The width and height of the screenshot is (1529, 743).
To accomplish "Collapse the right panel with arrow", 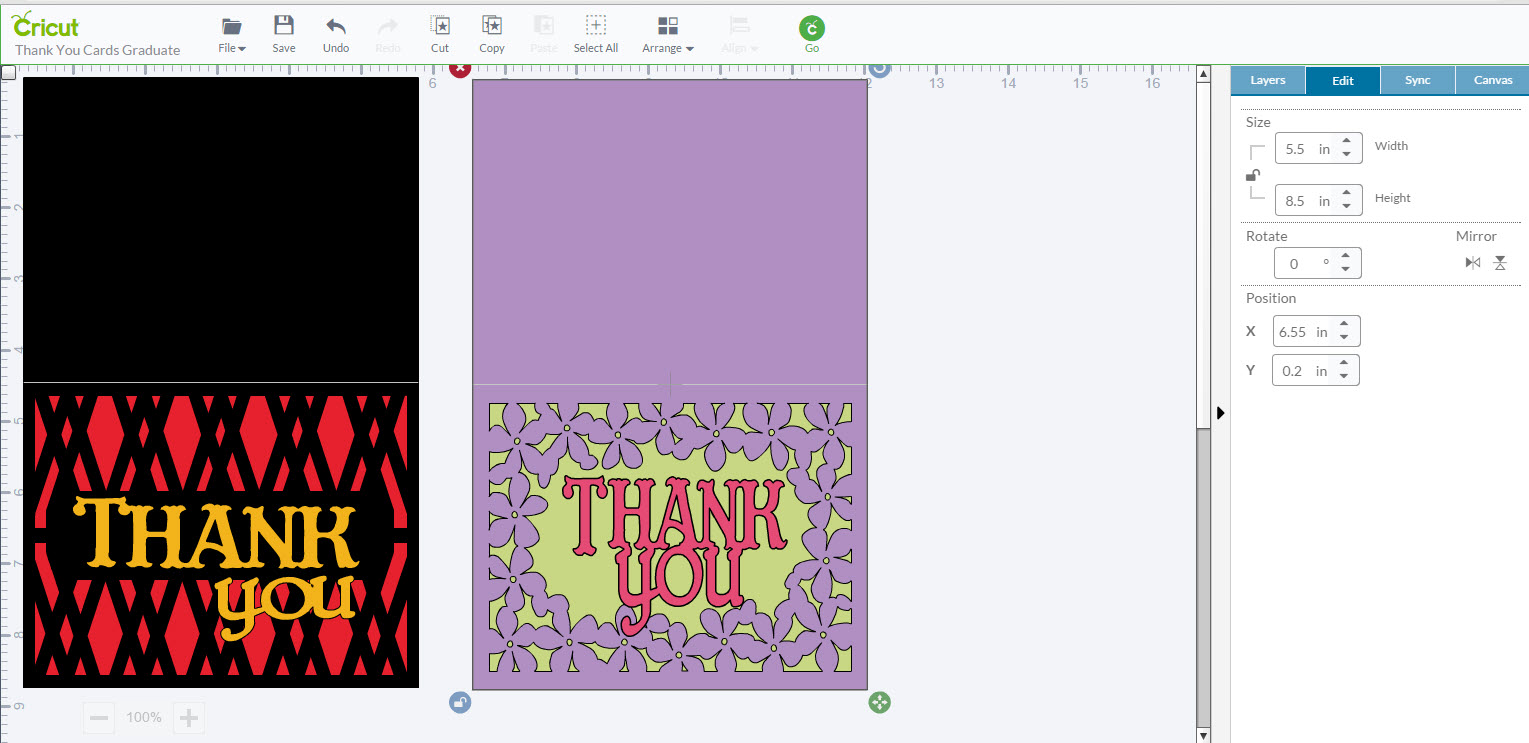I will 1220,413.
